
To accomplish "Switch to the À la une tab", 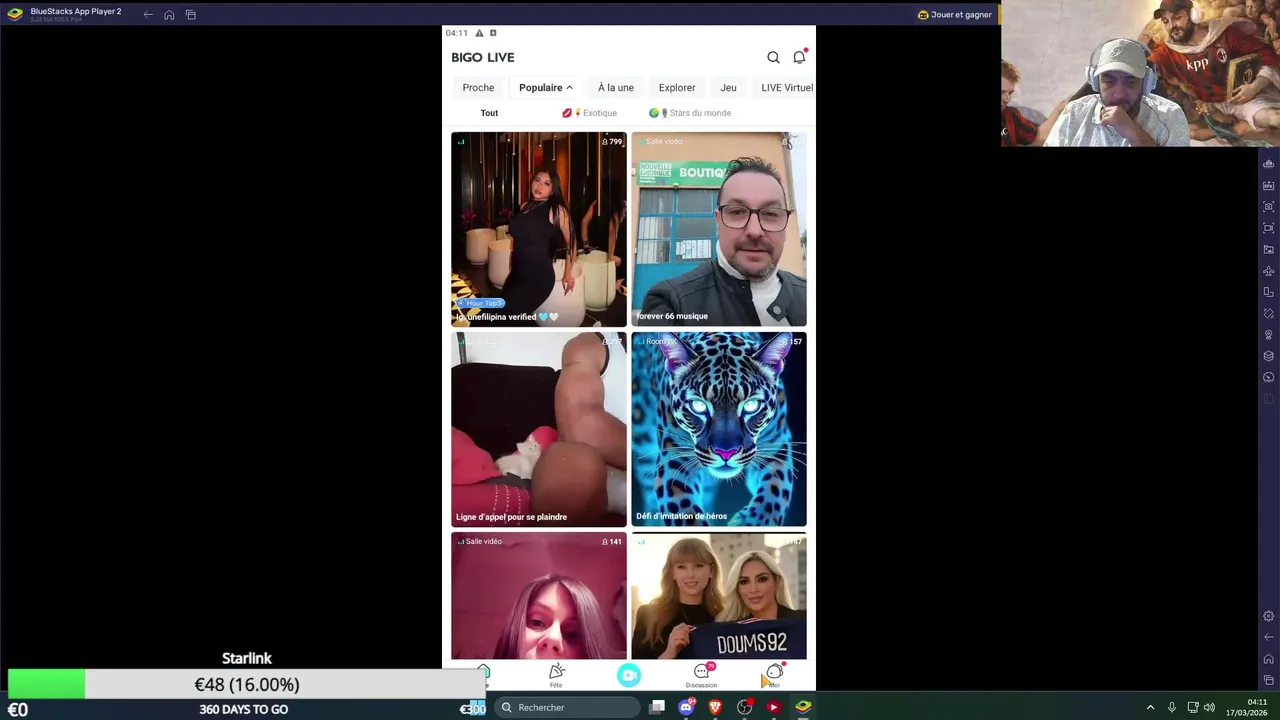I will 616,88.
